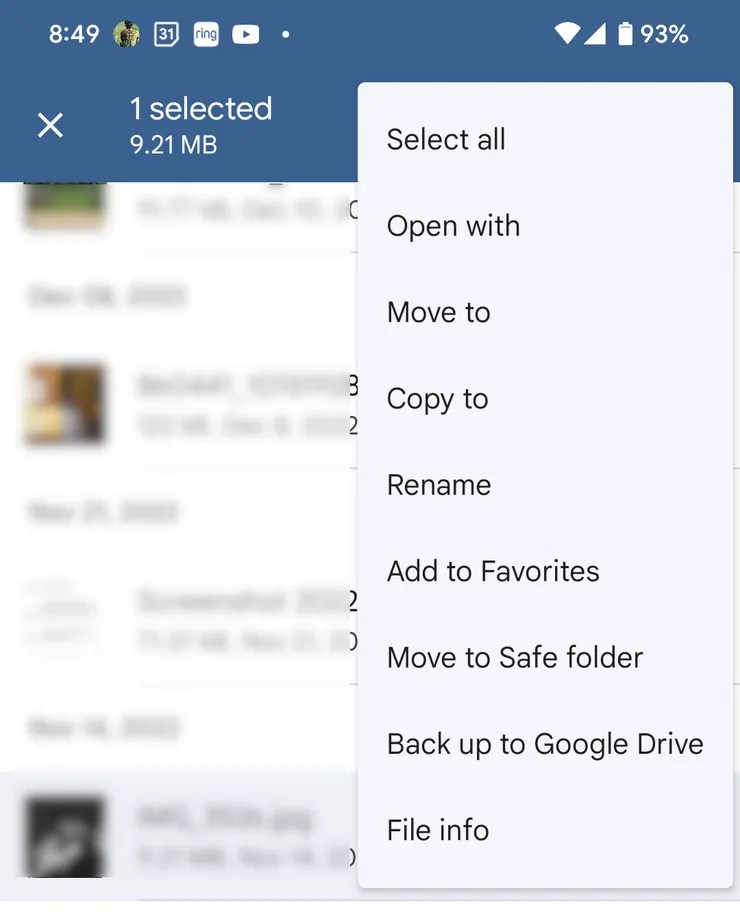
Task: Tap the Wi-Fi status icon
Action: pos(566,32)
